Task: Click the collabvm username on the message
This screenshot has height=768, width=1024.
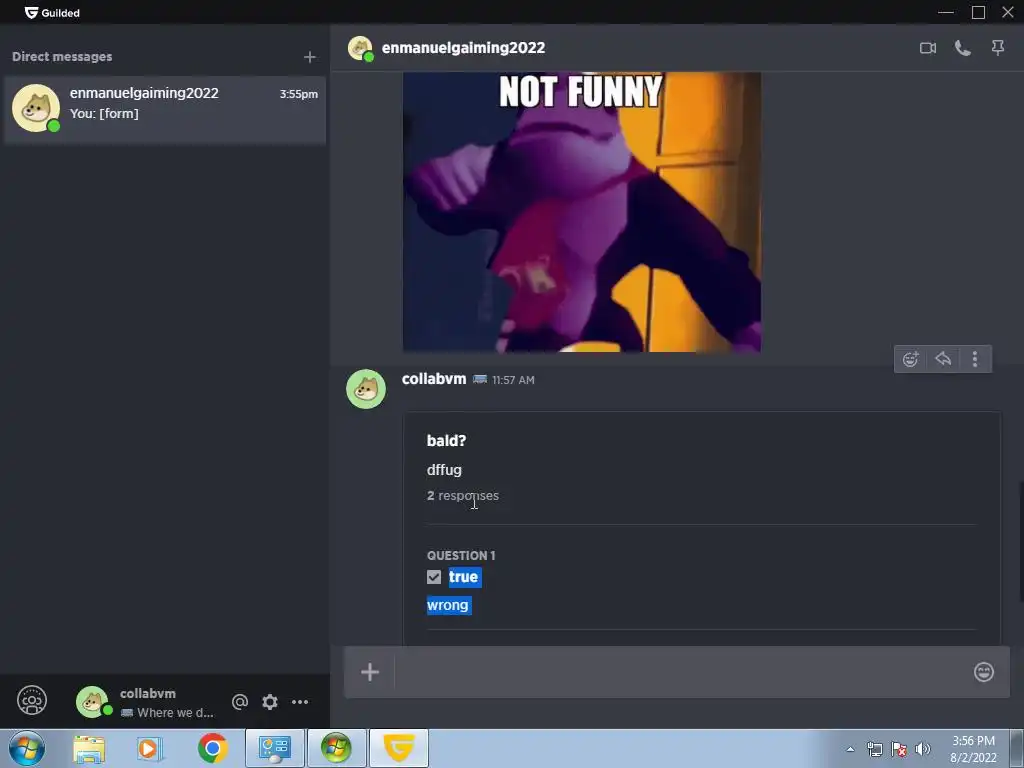Action: coord(434,379)
